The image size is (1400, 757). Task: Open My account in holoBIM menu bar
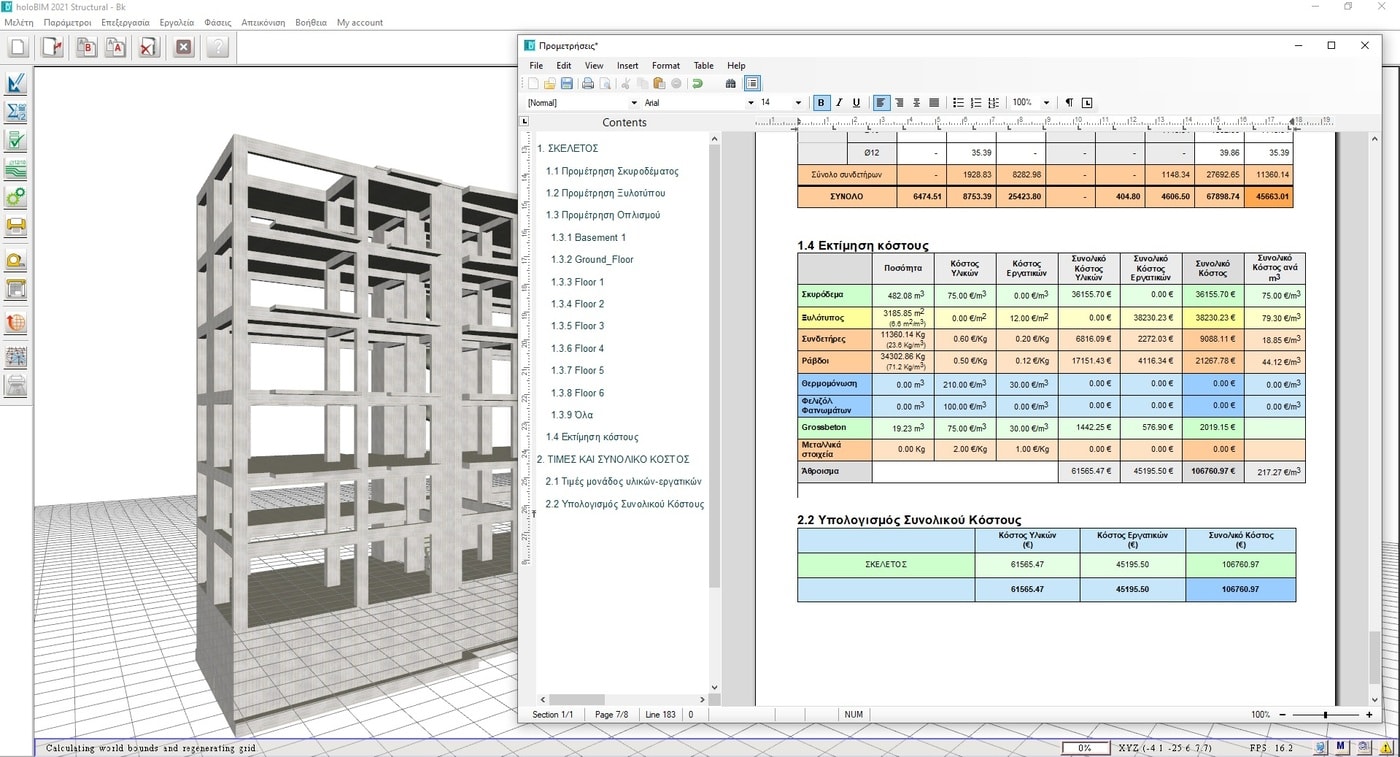click(360, 22)
